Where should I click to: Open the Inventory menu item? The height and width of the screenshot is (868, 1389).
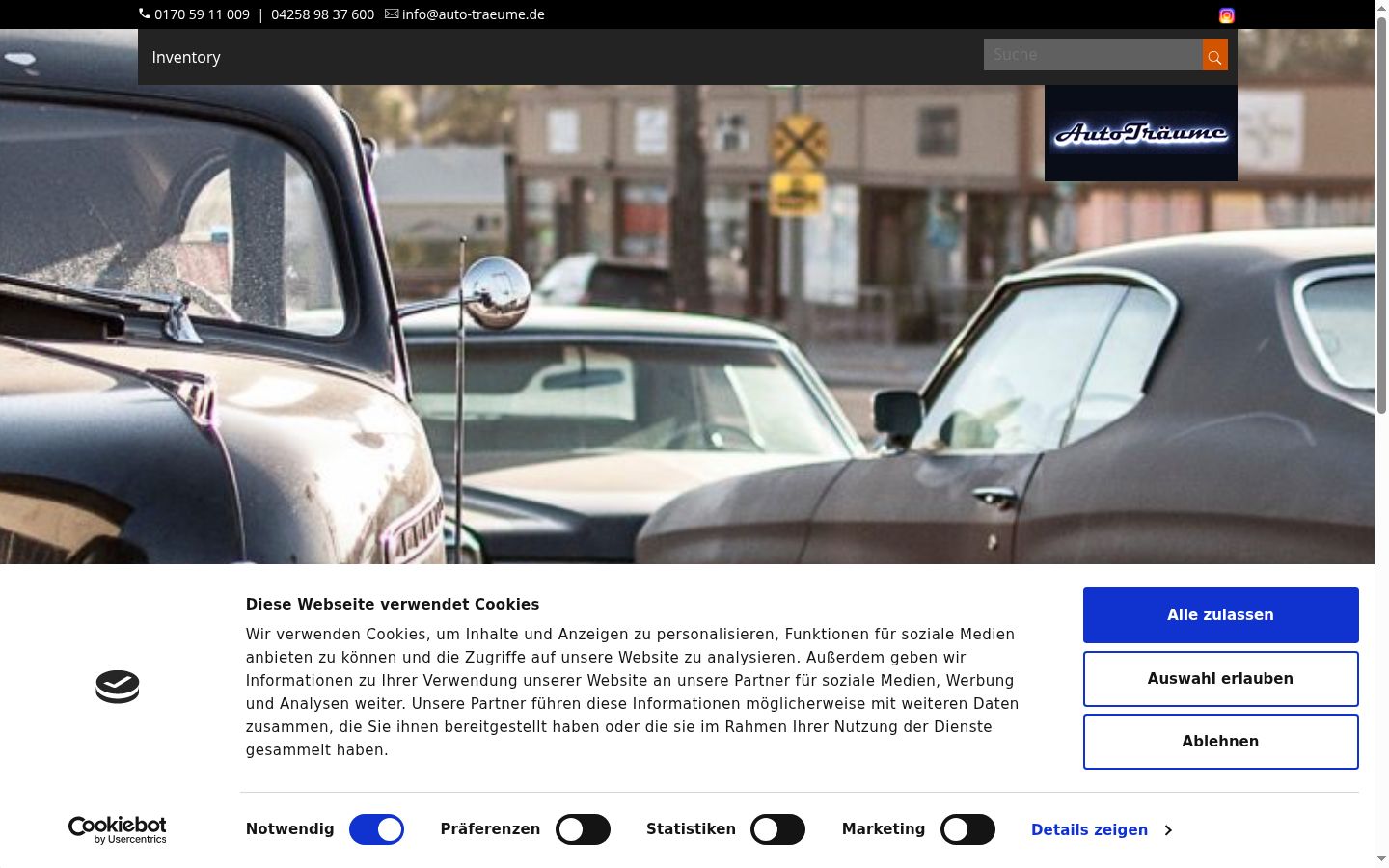click(186, 57)
